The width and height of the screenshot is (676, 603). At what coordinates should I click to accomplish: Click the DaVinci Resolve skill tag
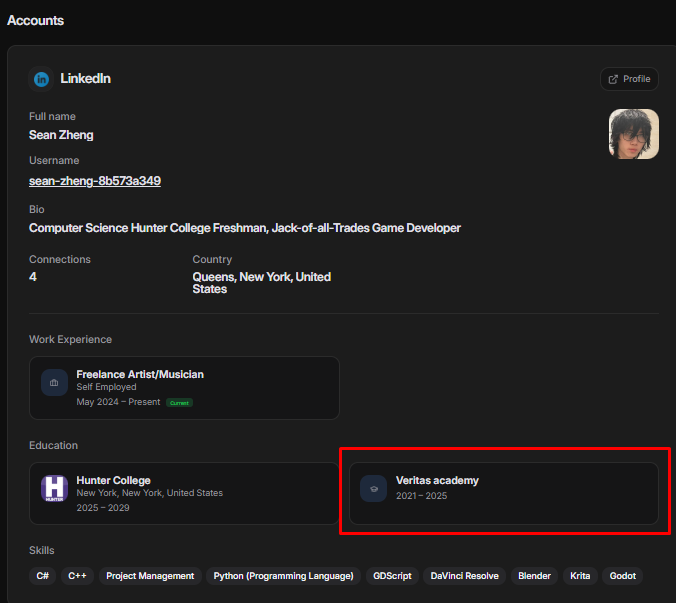coord(464,576)
